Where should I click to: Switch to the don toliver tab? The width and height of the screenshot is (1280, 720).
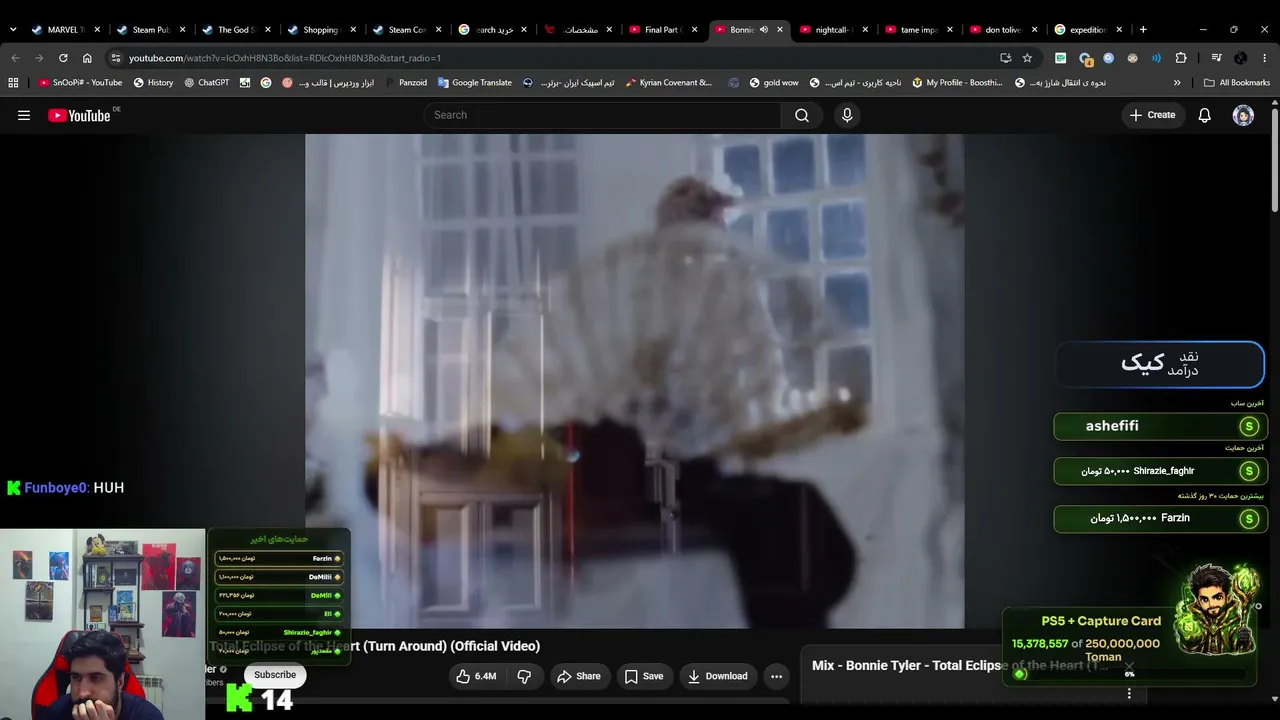(x=1005, y=30)
